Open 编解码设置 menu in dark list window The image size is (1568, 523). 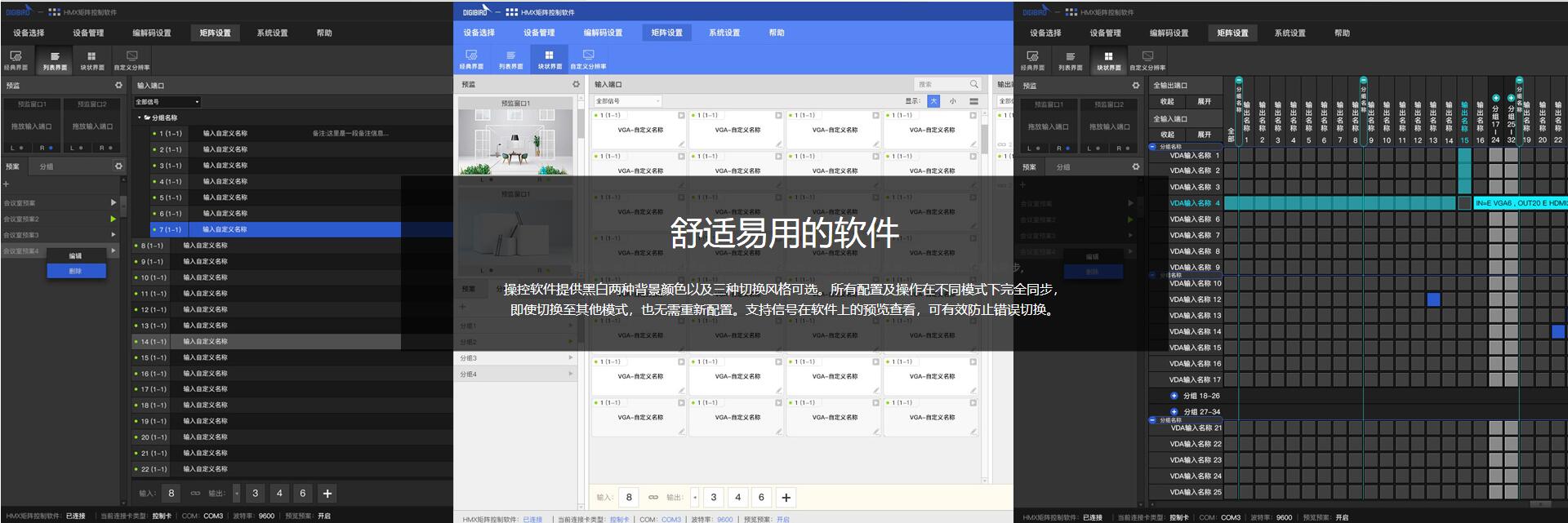click(152, 33)
